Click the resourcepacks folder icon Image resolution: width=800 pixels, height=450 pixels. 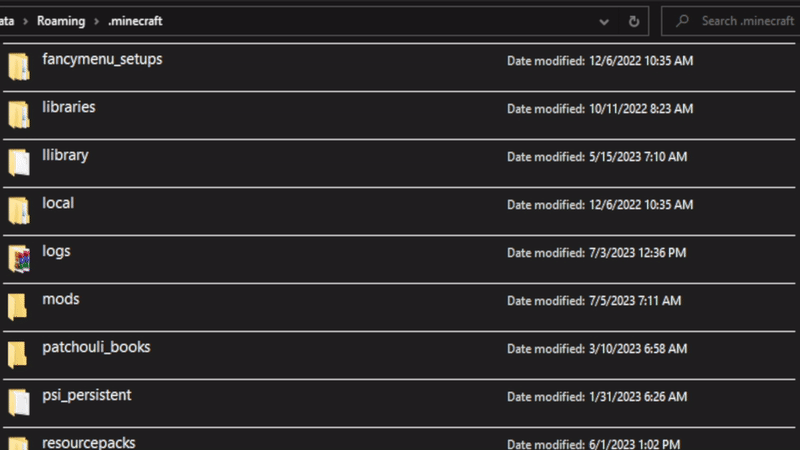[x=18, y=444]
